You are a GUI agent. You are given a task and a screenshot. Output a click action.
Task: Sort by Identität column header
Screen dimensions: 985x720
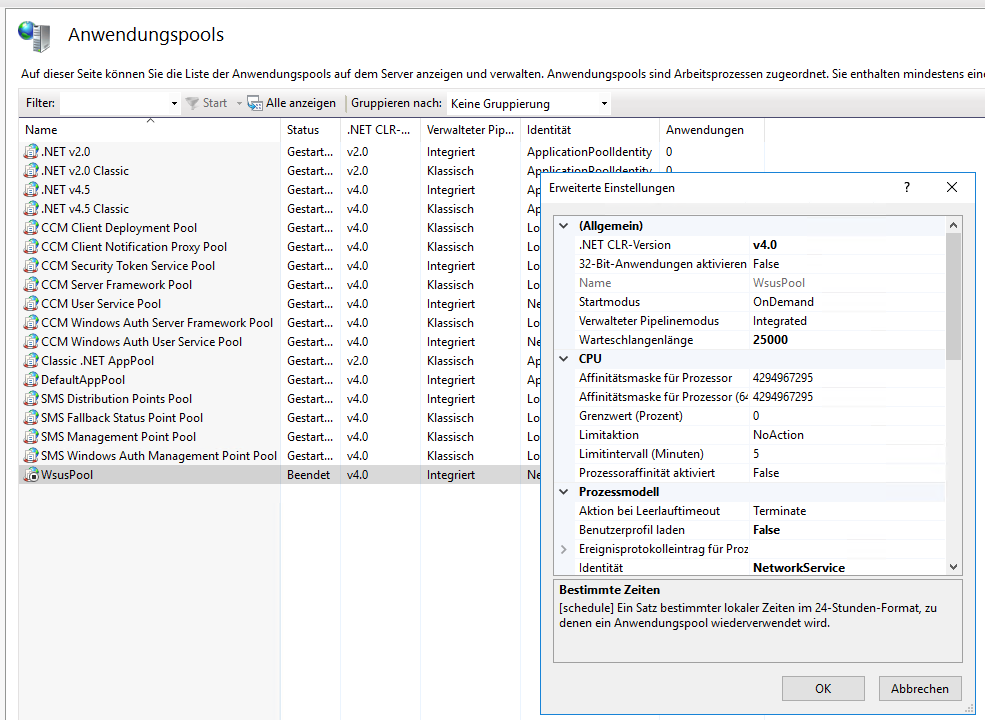pos(590,129)
